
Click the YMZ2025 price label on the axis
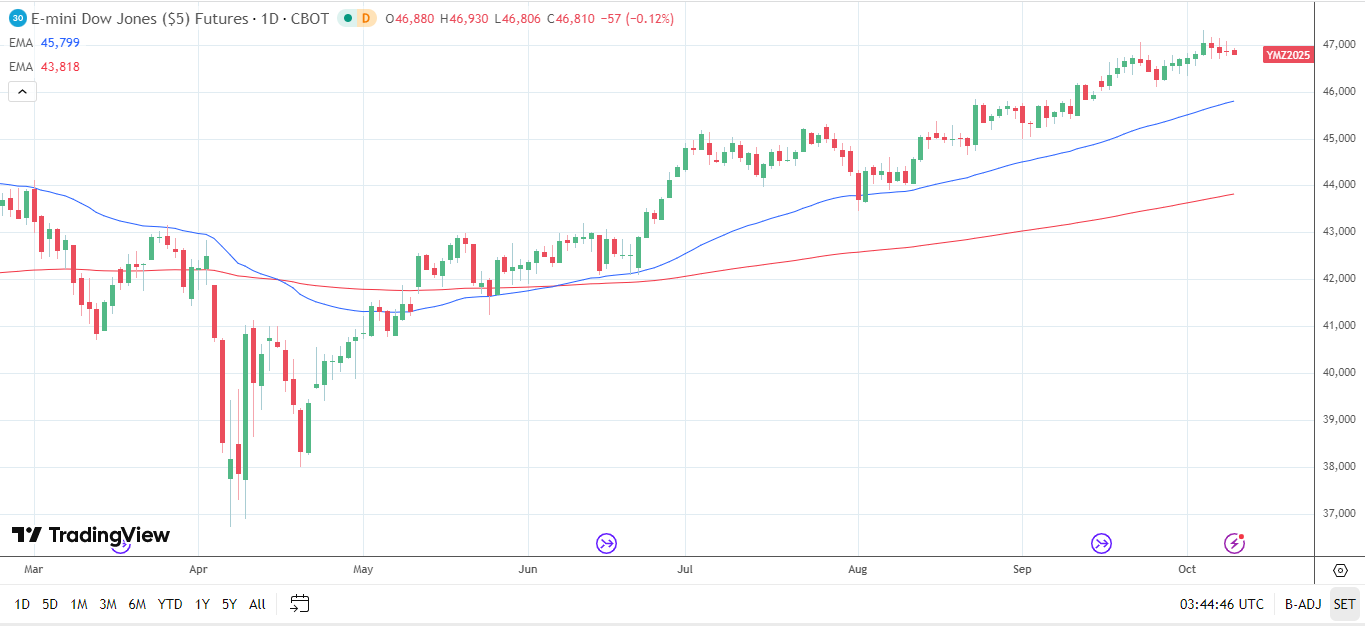[1287, 55]
